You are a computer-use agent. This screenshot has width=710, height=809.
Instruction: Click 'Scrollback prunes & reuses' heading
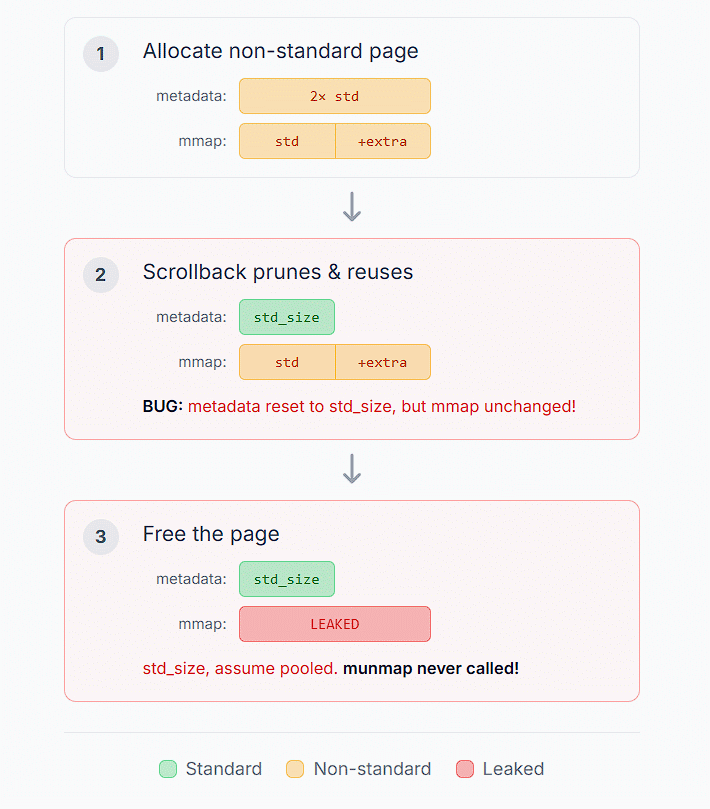coord(277,272)
